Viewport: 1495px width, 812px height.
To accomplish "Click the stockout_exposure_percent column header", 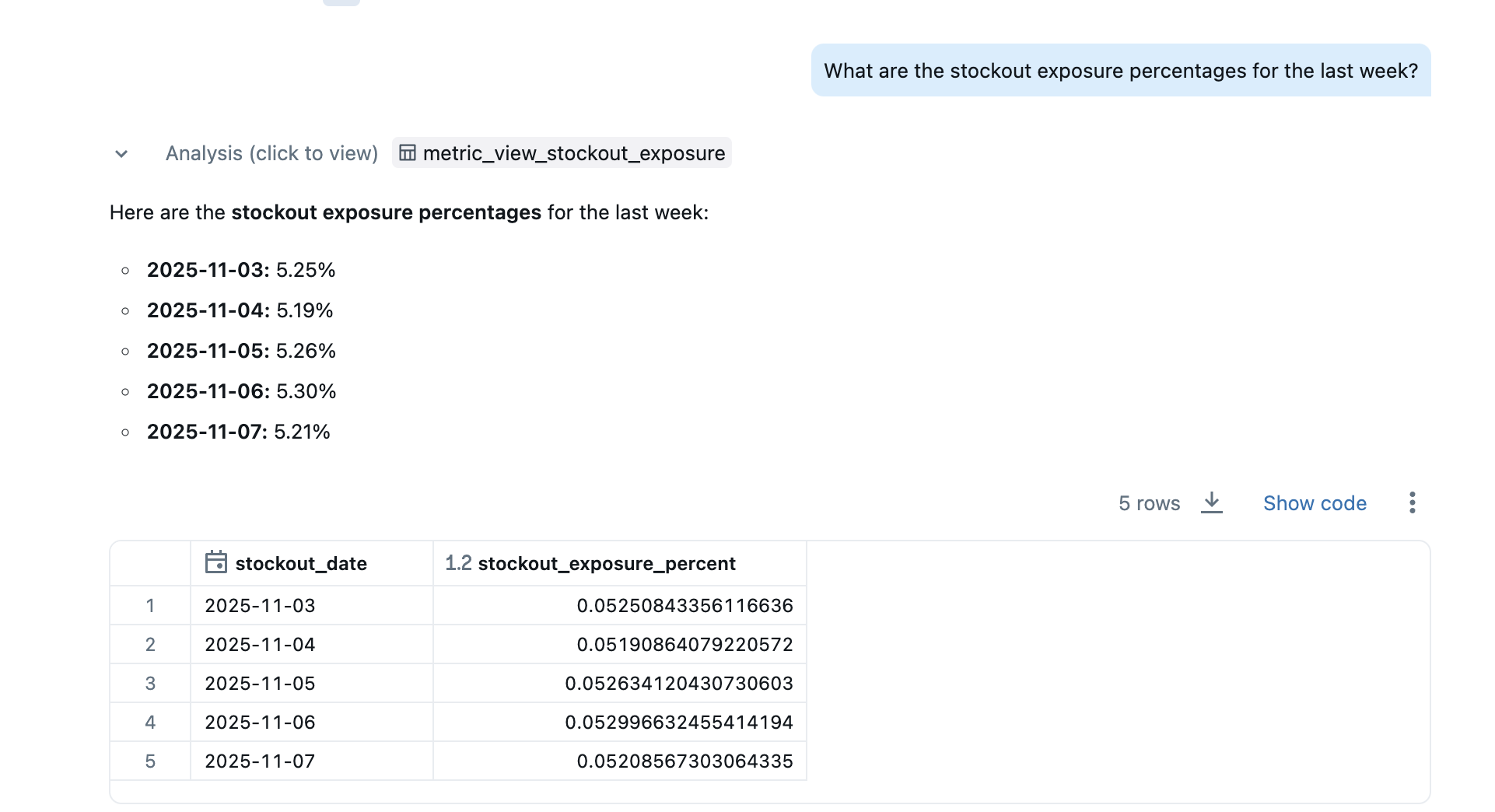I will tap(606, 563).
